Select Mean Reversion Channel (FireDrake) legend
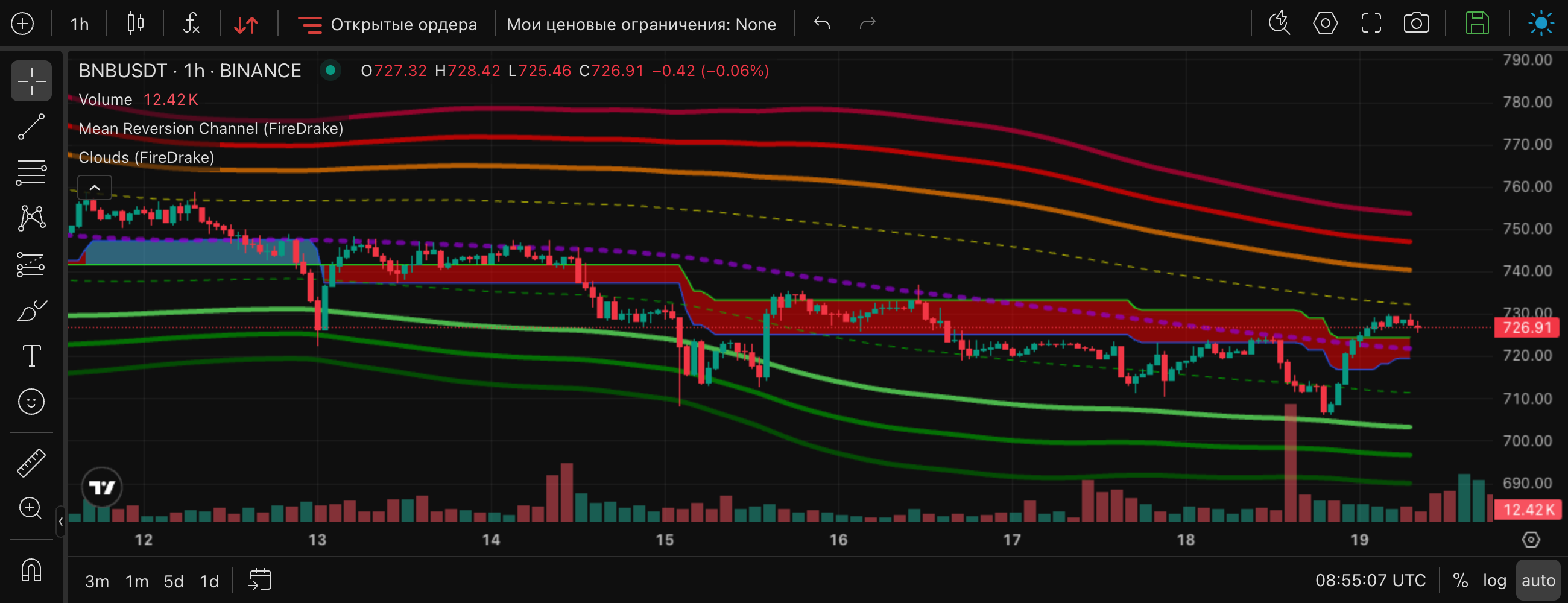The image size is (1568, 603). point(210,128)
